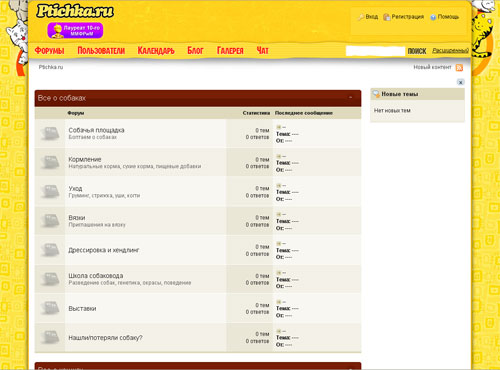Viewport: 500px width, 370px height.
Task: Click the Статистика column header
Action: click(x=256, y=113)
